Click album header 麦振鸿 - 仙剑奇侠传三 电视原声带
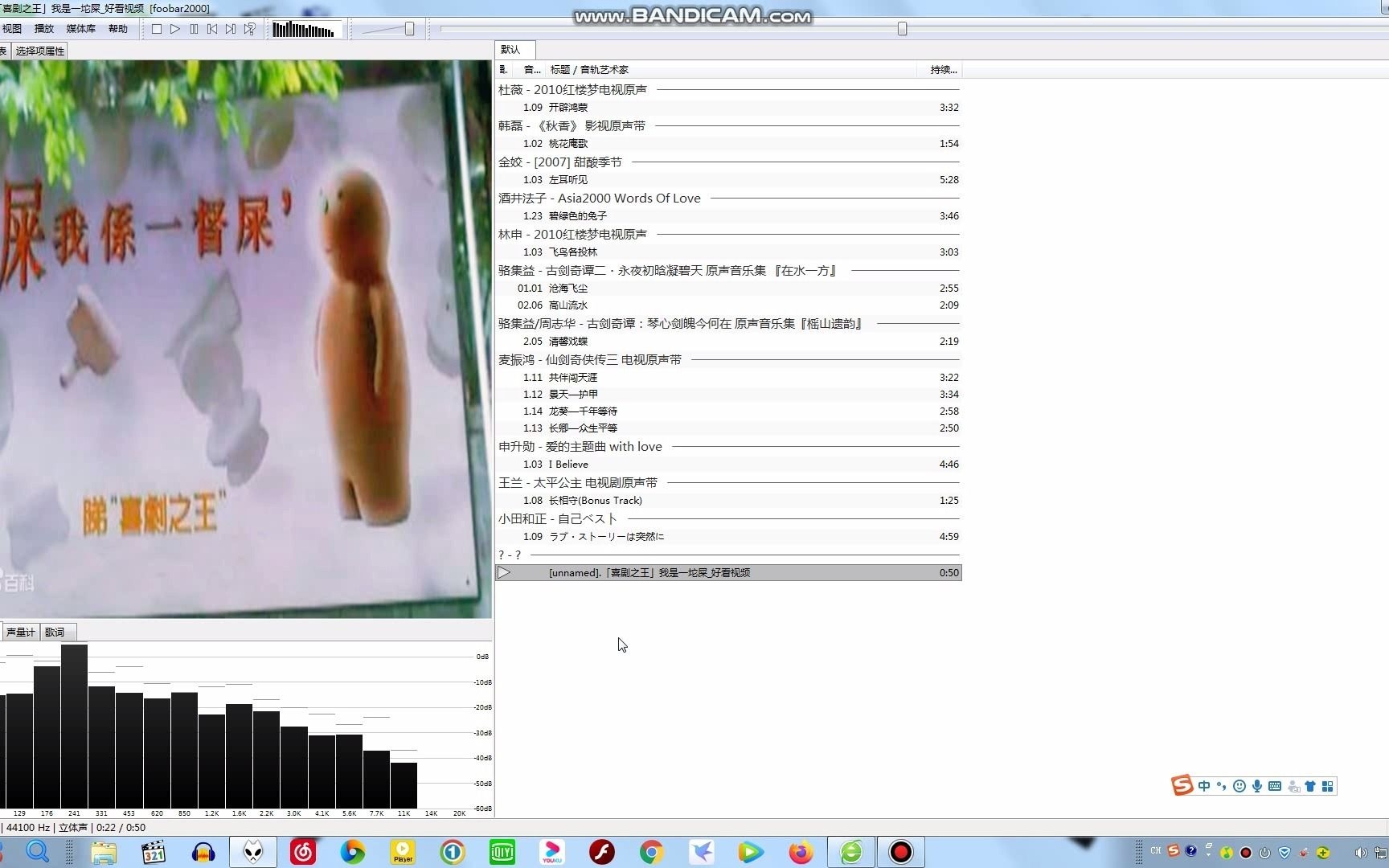Viewport: 1389px width, 868px height. point(590,360)
